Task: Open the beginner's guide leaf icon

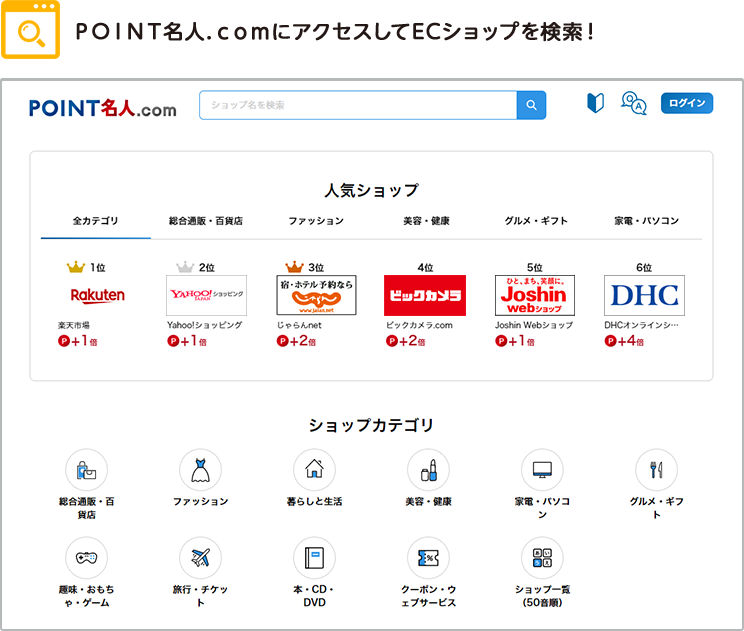Action: [595, 103]
